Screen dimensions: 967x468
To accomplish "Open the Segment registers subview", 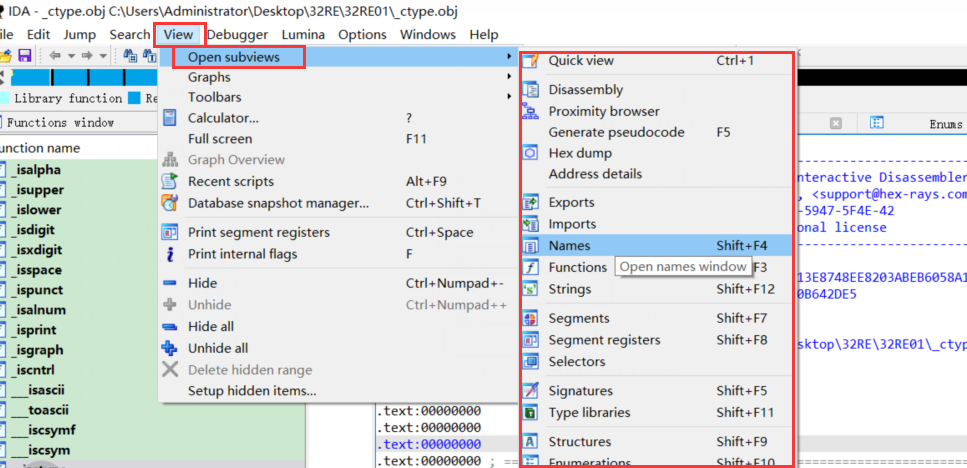I will pos(604,340).
